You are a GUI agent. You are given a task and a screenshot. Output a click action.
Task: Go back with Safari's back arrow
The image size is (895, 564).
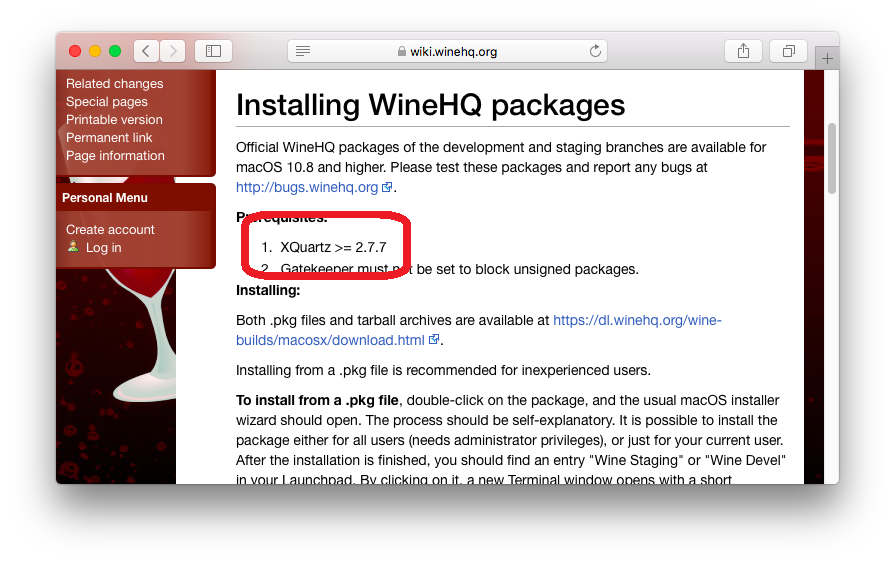[x=146, y=51]
